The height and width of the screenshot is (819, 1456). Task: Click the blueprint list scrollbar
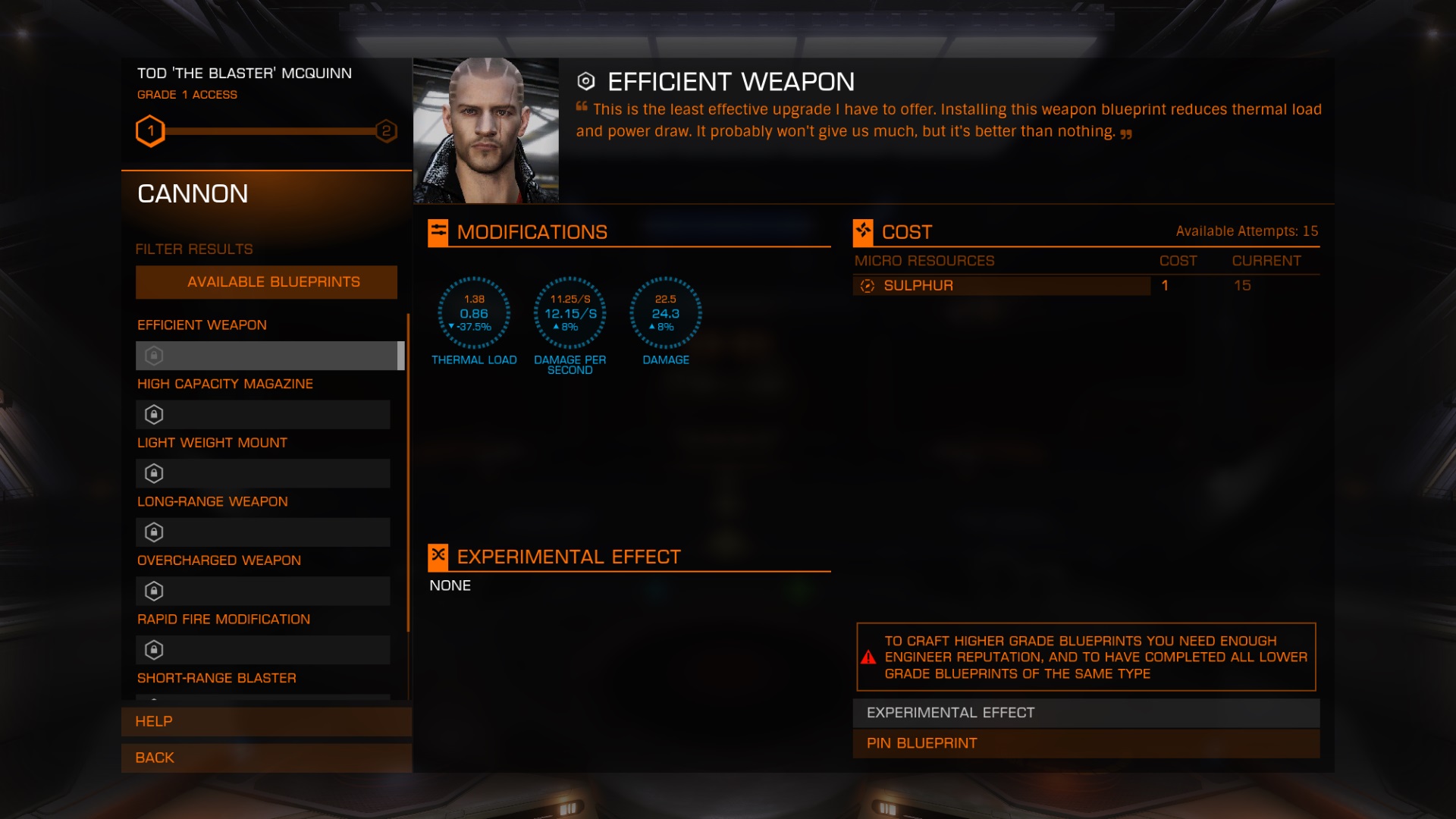point(408,472)
